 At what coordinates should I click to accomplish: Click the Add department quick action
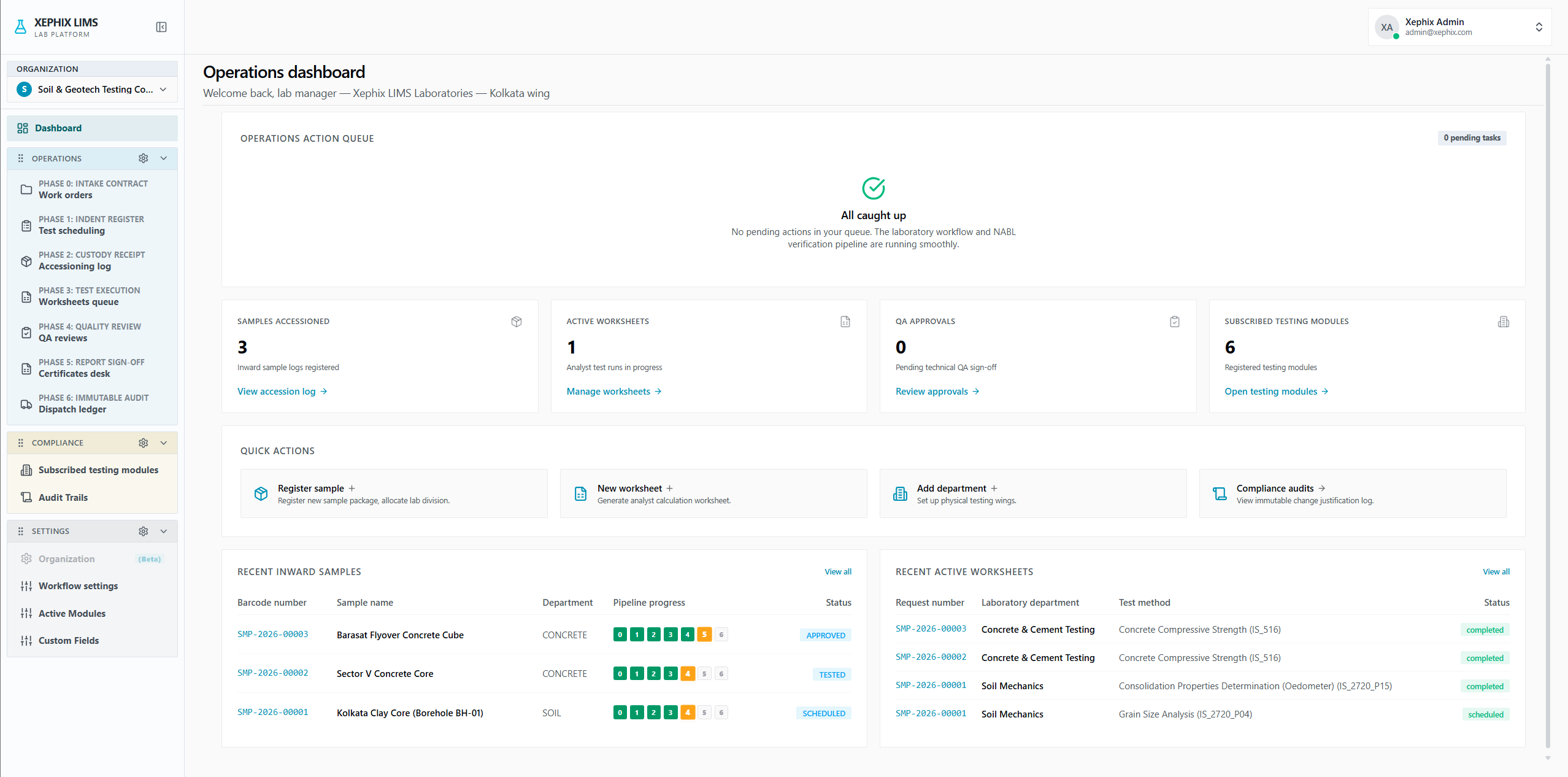coord(1033,493)
